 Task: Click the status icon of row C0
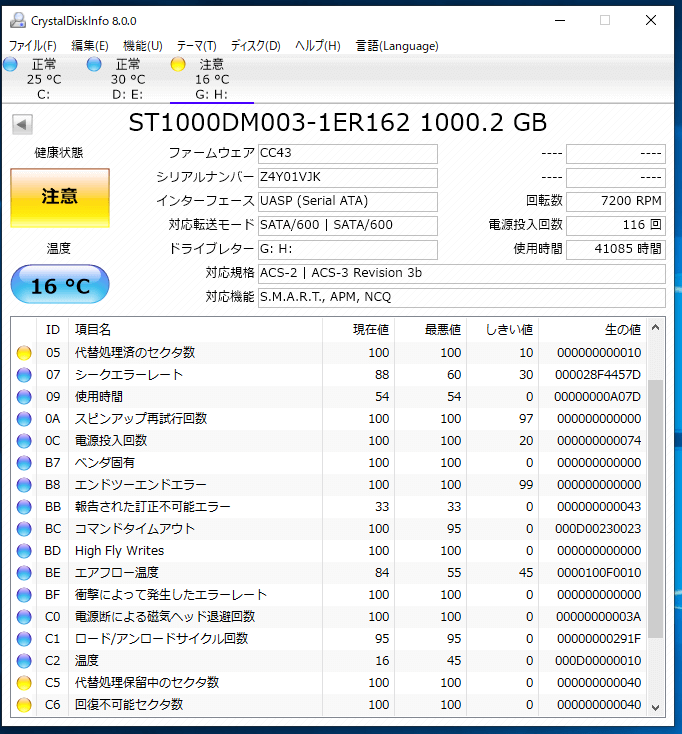24,617
